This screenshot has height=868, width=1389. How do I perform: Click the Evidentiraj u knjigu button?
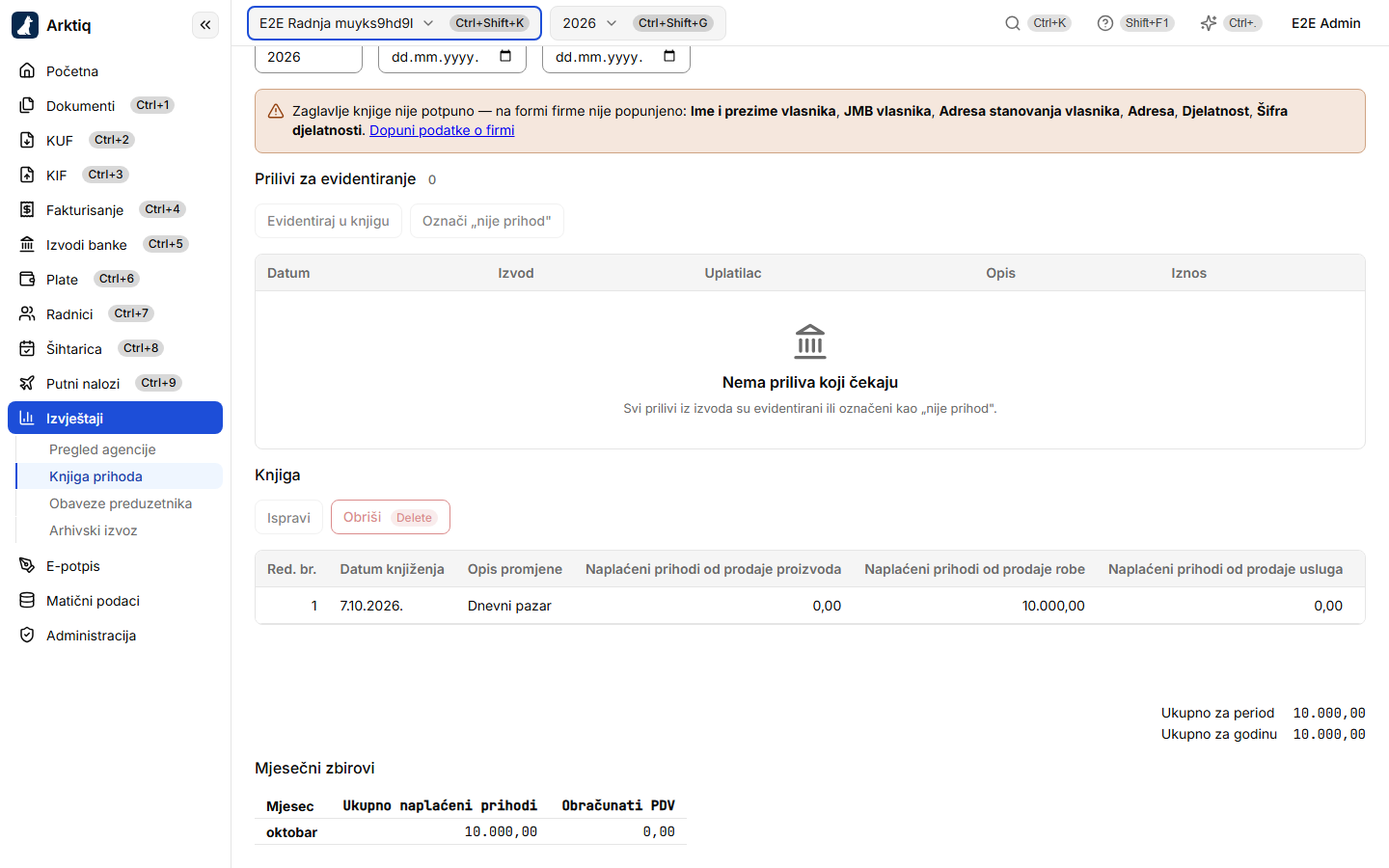328,221
